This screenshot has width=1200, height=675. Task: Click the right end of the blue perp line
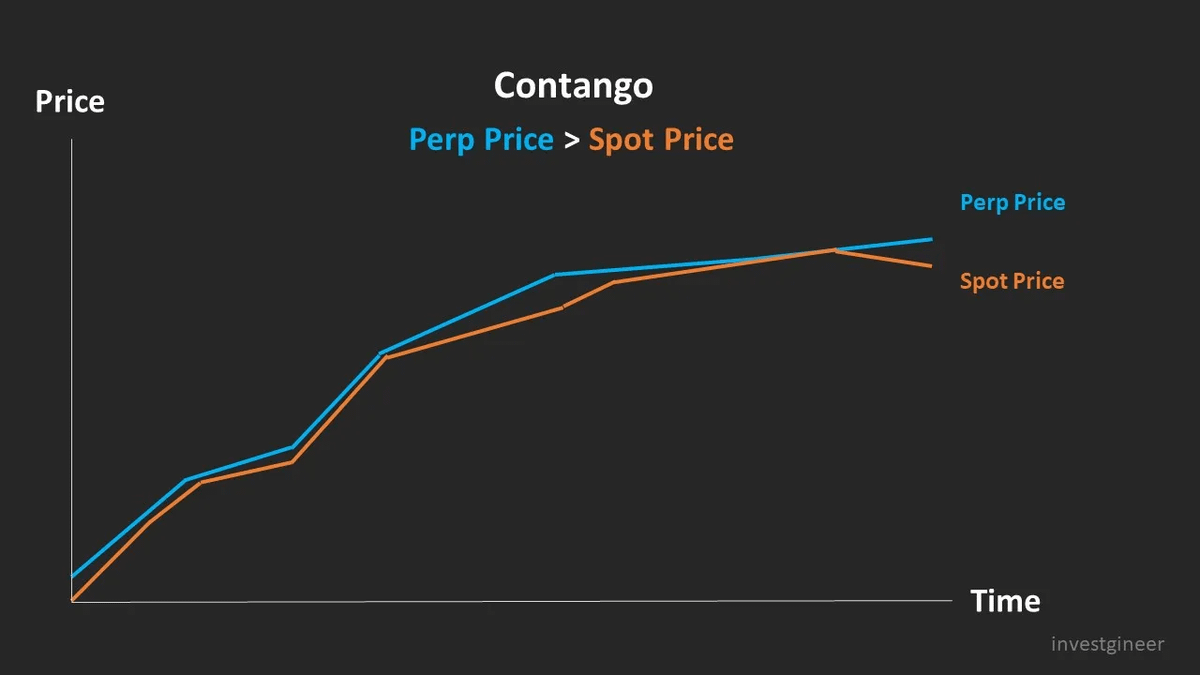tap(931, 239)
